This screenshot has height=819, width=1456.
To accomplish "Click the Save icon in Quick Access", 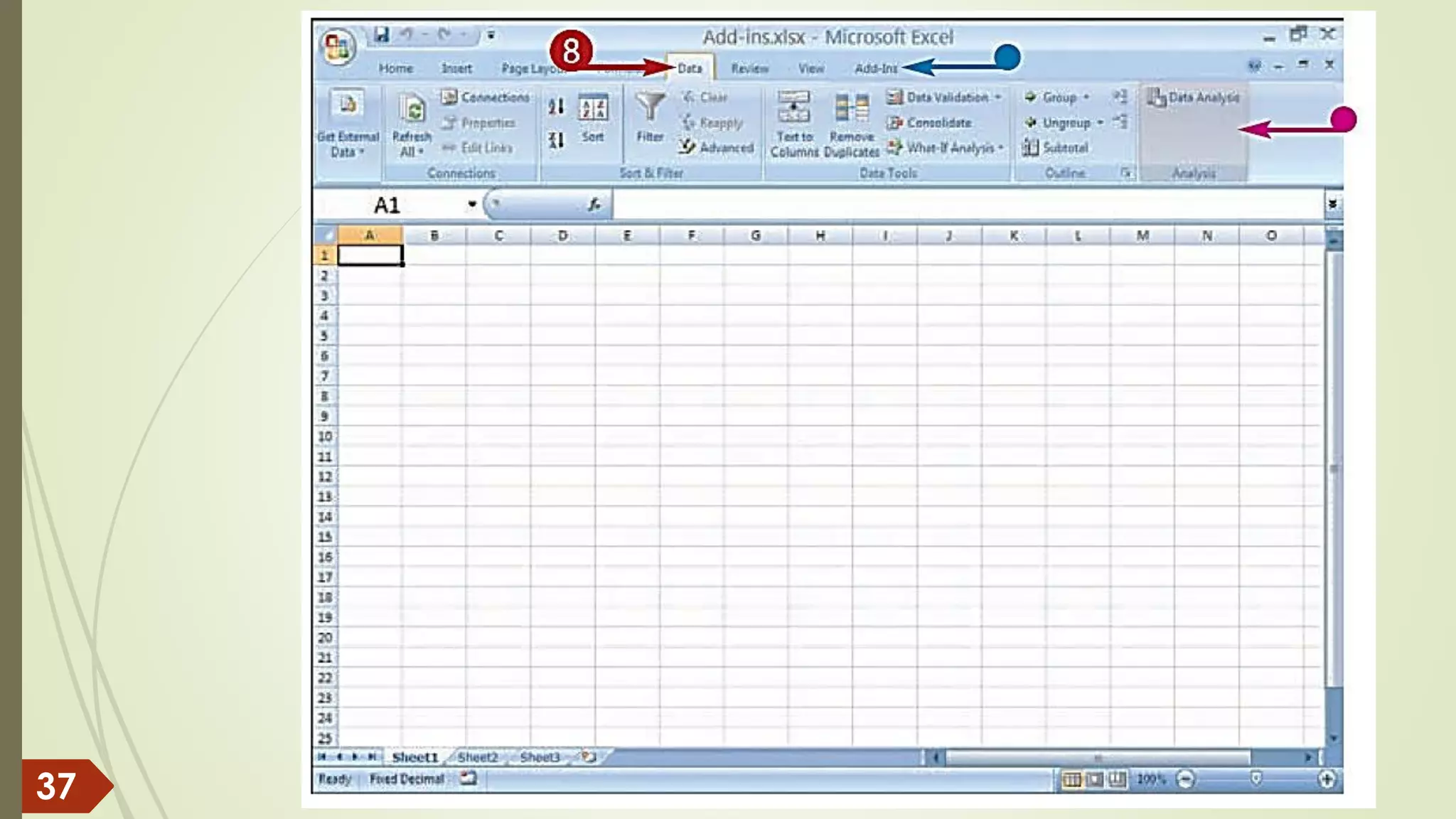I will click(382, 35).
